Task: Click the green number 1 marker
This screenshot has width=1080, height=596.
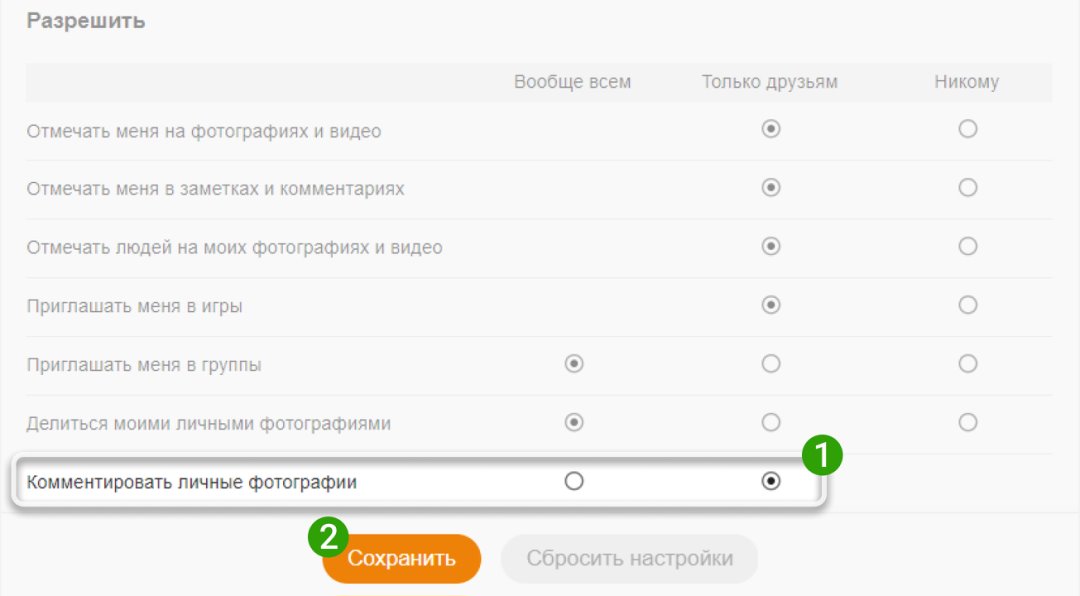Action: [822, 455]
